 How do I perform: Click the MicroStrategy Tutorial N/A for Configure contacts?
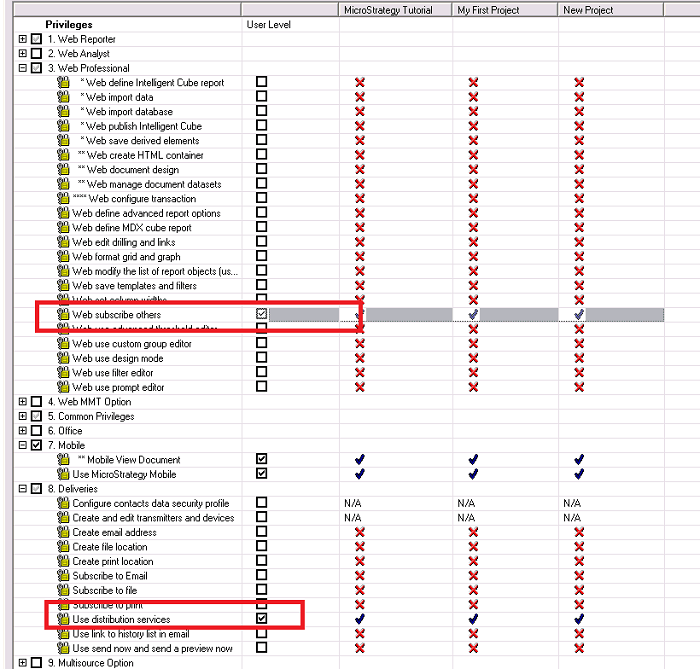(353, 503)
